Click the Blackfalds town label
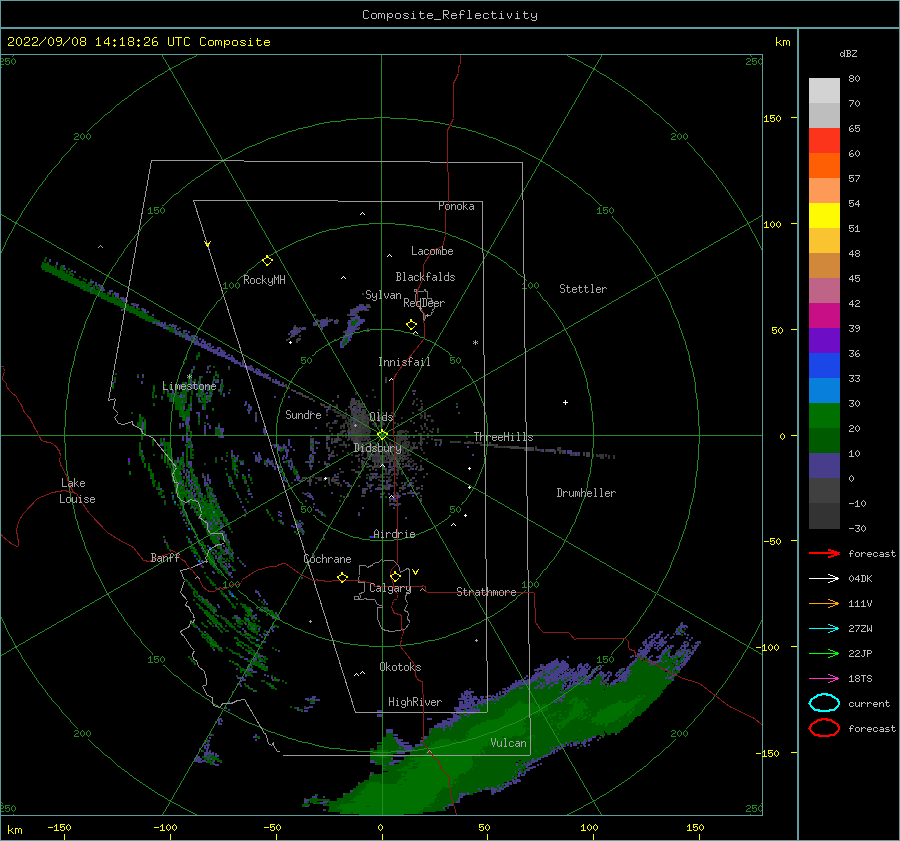Viewport: 900px width, 841px height. click(425, 277)
